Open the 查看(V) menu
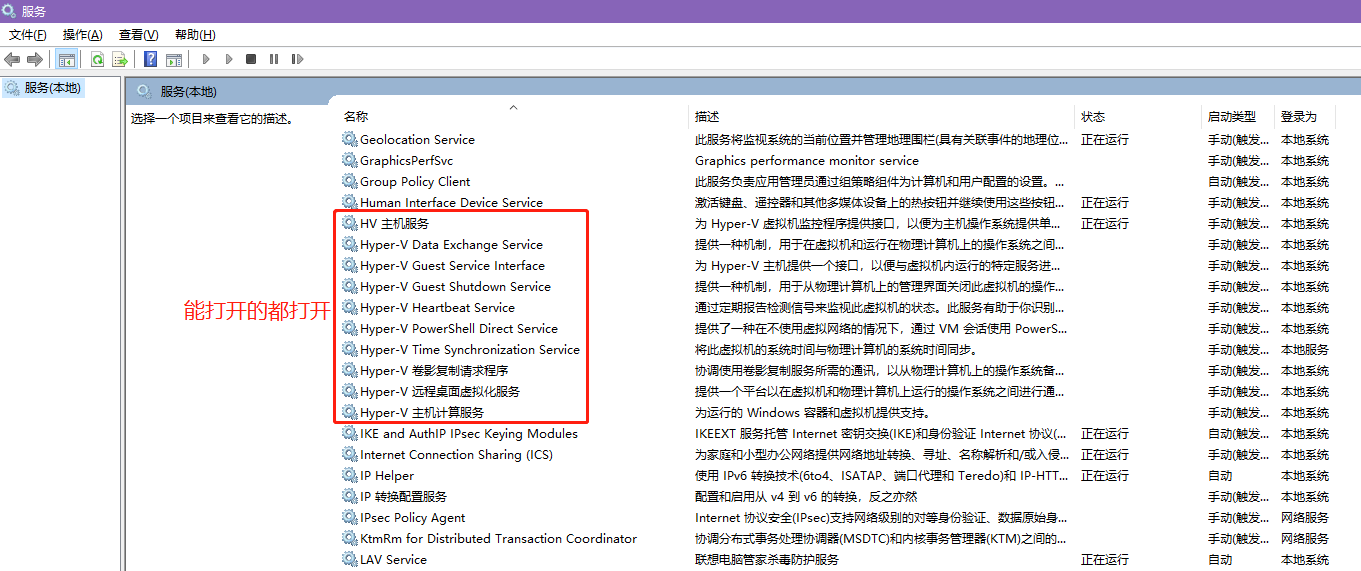Image resolution: width=1361 pixels, height=571 pixels. pos(138,35)
